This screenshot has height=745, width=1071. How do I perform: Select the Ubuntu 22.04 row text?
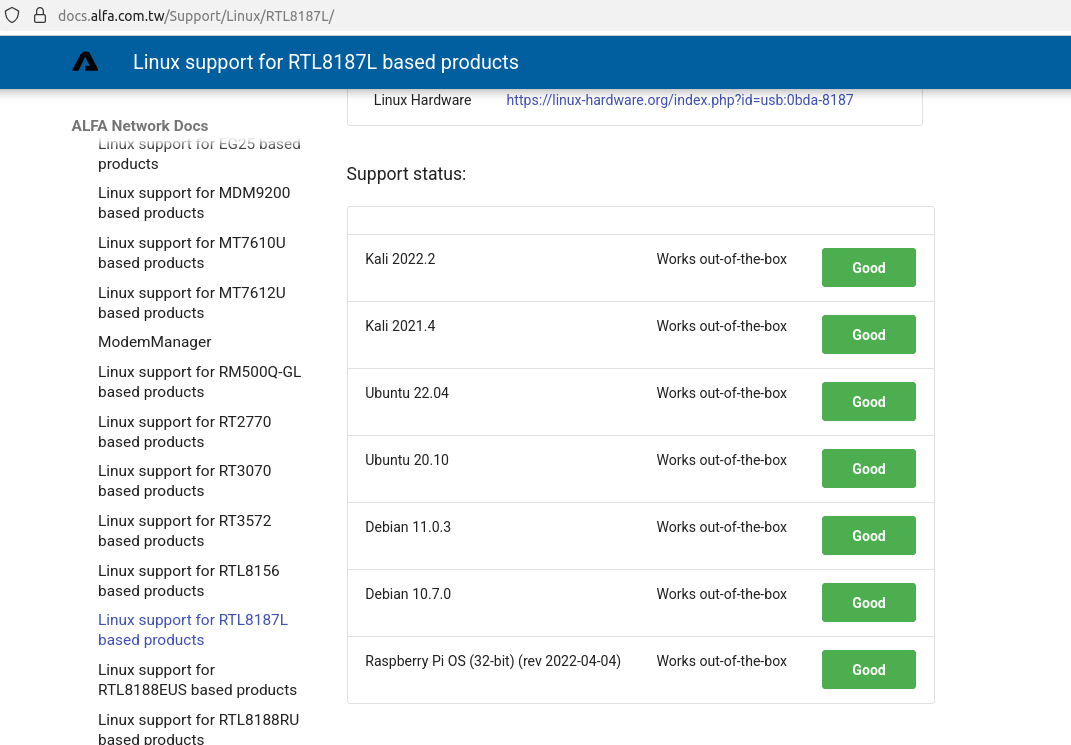pos(407,393)
